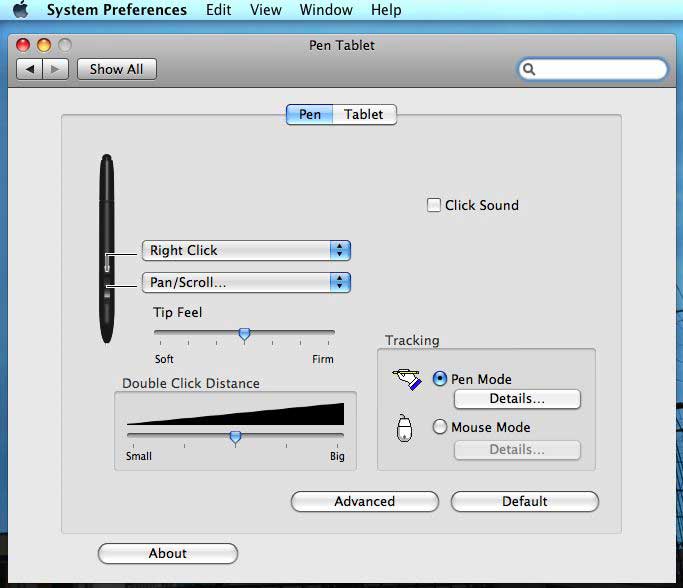
Task: Open the About dialog
Action: [168, 554]
